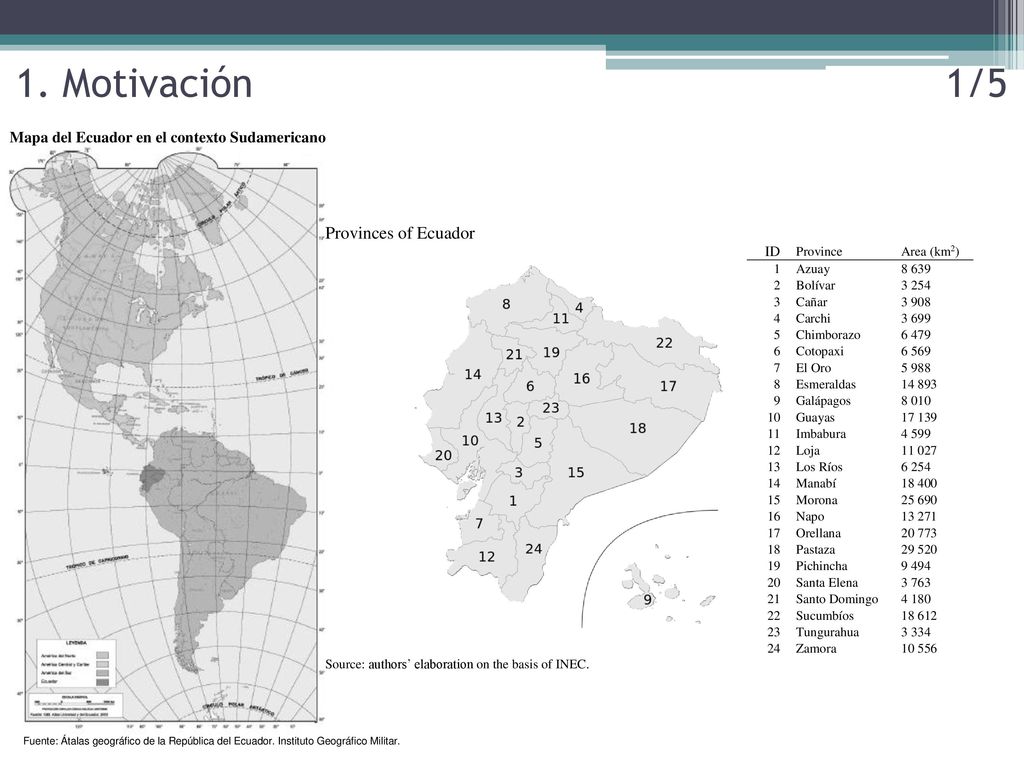Click the 'Provinces of Ecuador' map title
Viewport: 1024px width, 768px height.
(x=400, y=233)
